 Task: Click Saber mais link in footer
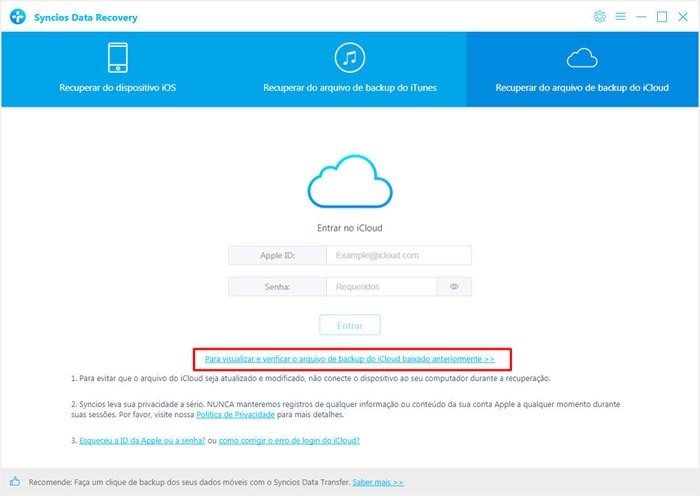[378, 482]
